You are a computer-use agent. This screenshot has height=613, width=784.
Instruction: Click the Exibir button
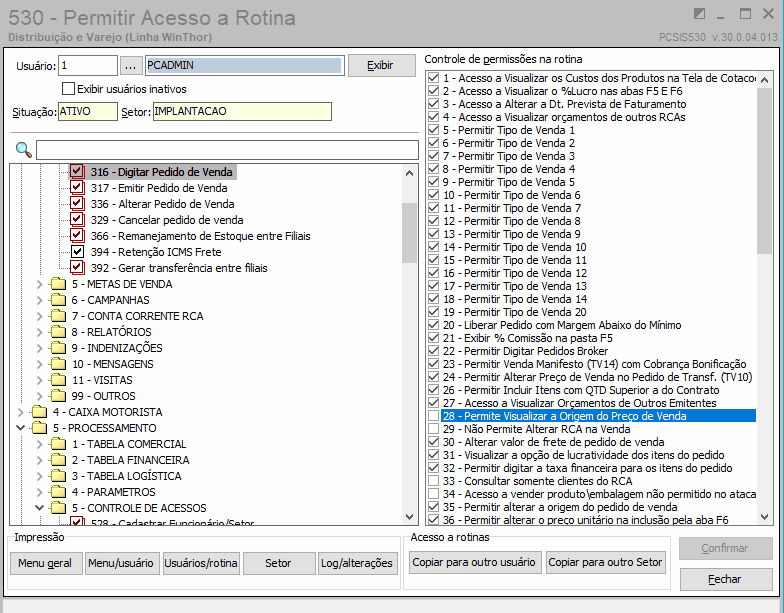click(x=382, y=65)
